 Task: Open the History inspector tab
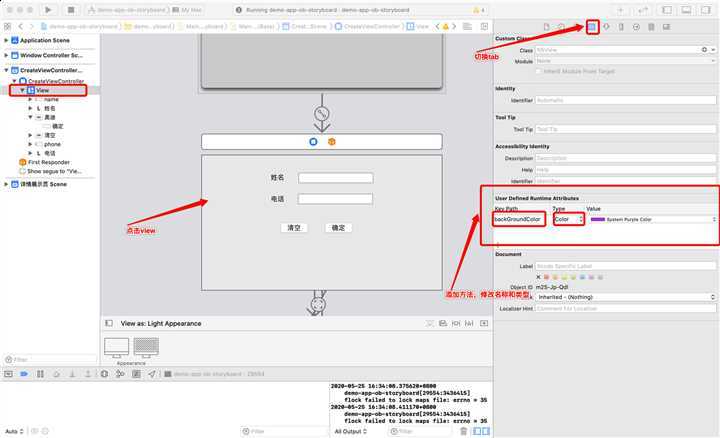click(x=561, y=27)
